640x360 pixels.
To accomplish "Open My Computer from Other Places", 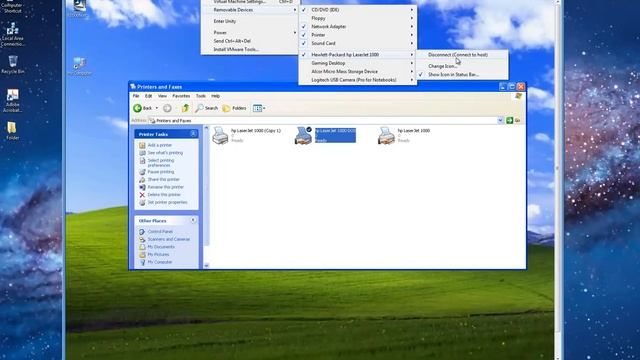I will (160, 262).
